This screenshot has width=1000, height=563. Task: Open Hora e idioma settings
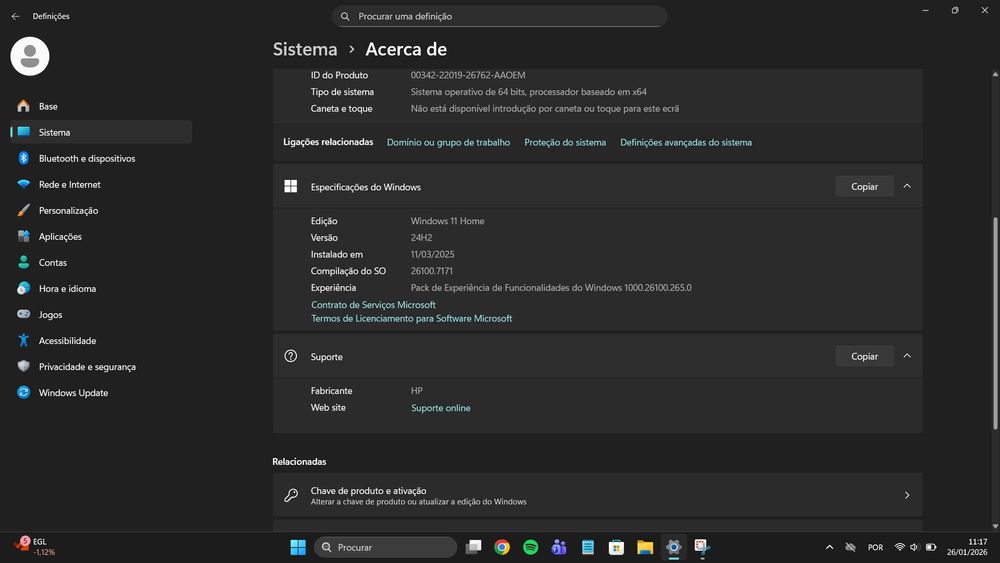coord(101,288)
